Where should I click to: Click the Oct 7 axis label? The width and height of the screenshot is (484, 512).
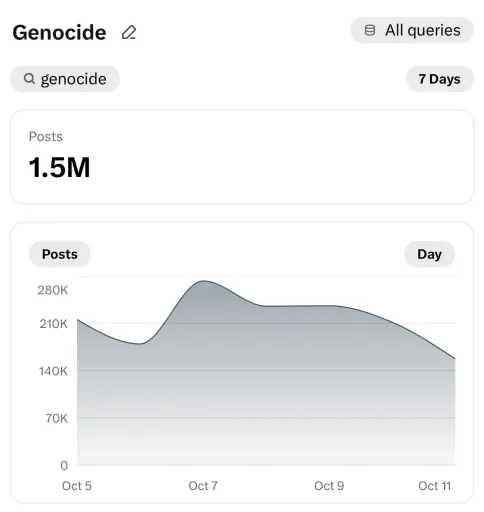coord(203,486)
